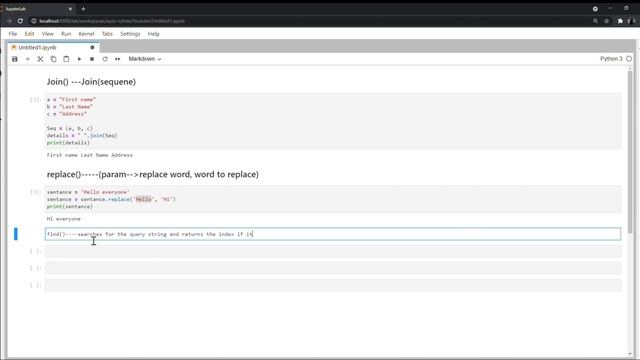
Task: Open the Edit menu
Action: tap(29, 34)
